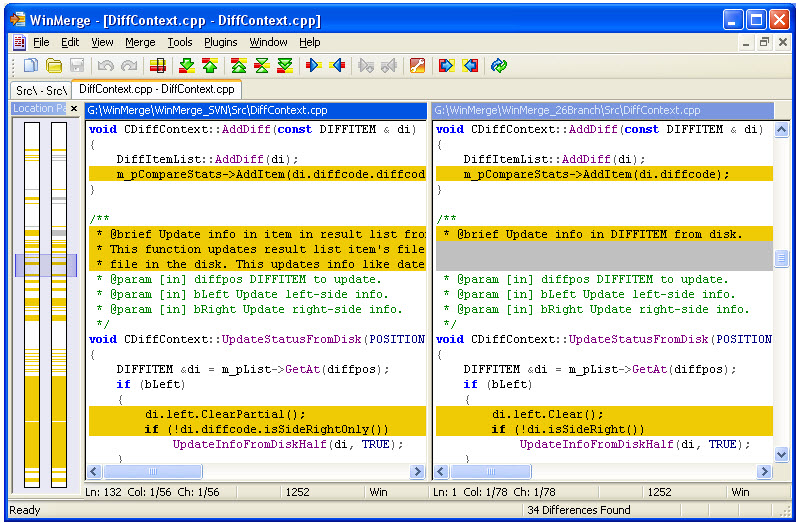Viewport: 796px width, 523px height.
Task: Click left line with di.diffcode.diffcod
Action: pos(257,174)
